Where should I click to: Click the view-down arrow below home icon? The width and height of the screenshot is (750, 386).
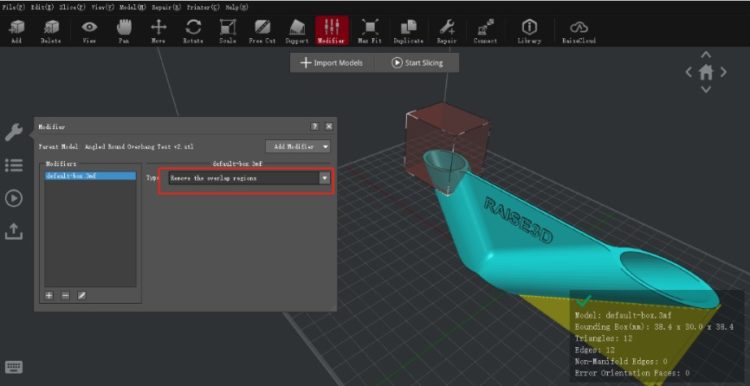coord(706,89)
